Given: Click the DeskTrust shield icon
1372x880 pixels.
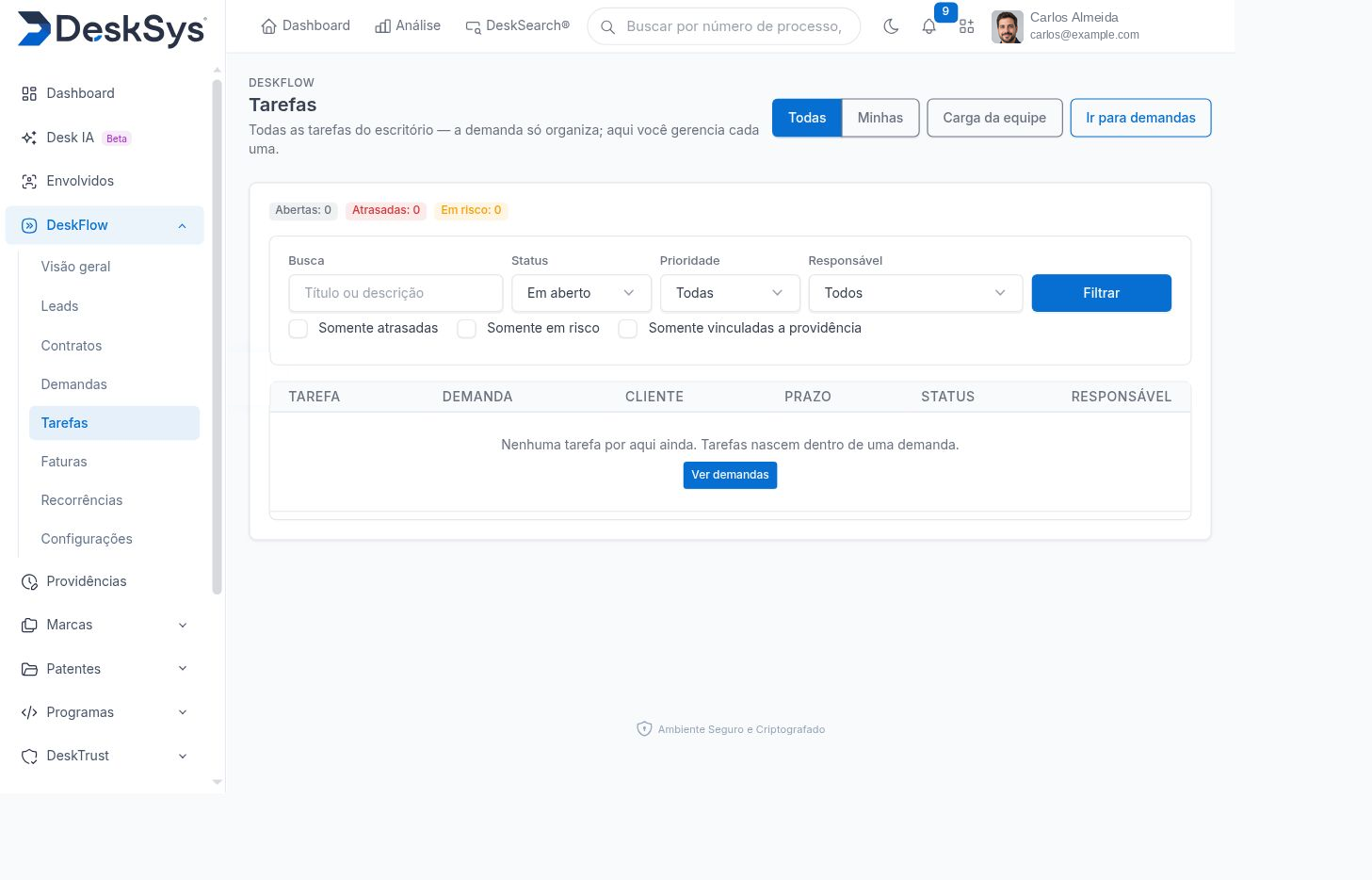Looking at the screenshot, I should point(29,756).
